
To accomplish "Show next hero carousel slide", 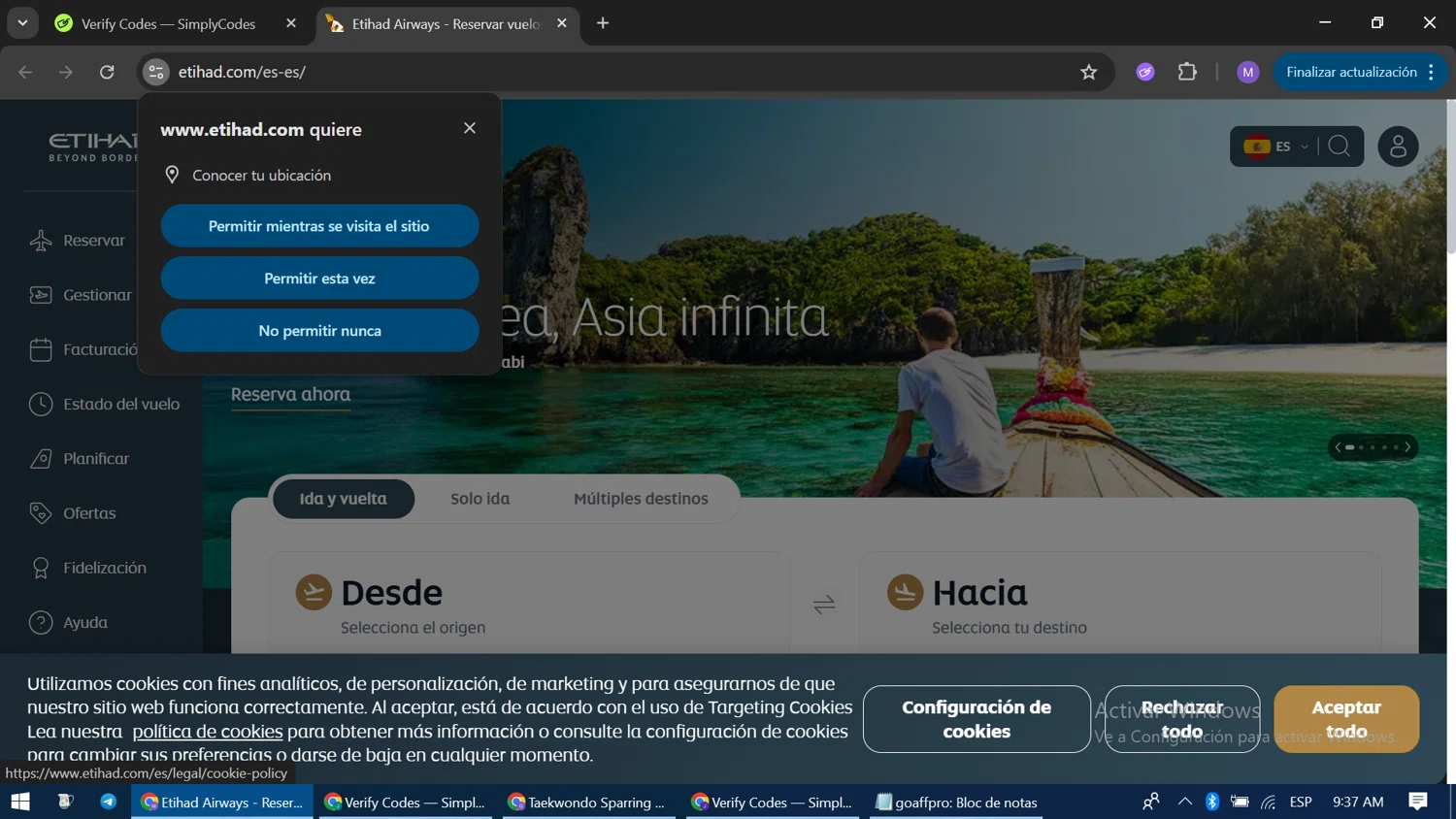I will (1407, 447).
